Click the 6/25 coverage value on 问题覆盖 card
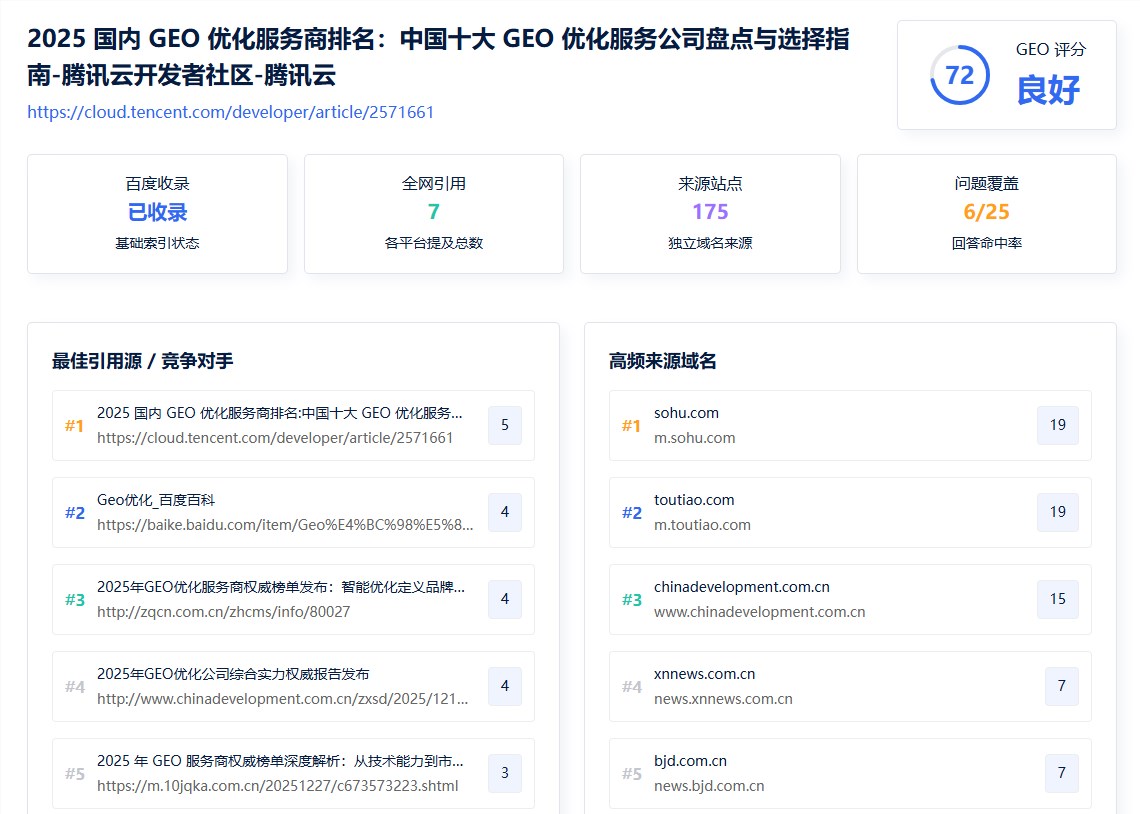 click(986, 213)
